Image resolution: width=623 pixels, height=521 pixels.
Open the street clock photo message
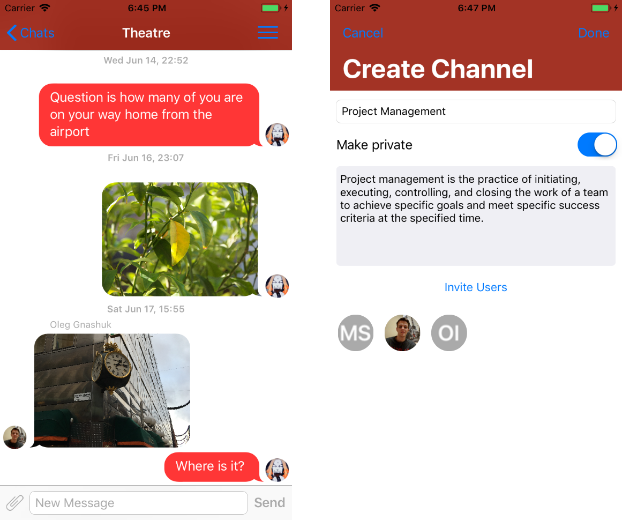[x=112, y=389]
